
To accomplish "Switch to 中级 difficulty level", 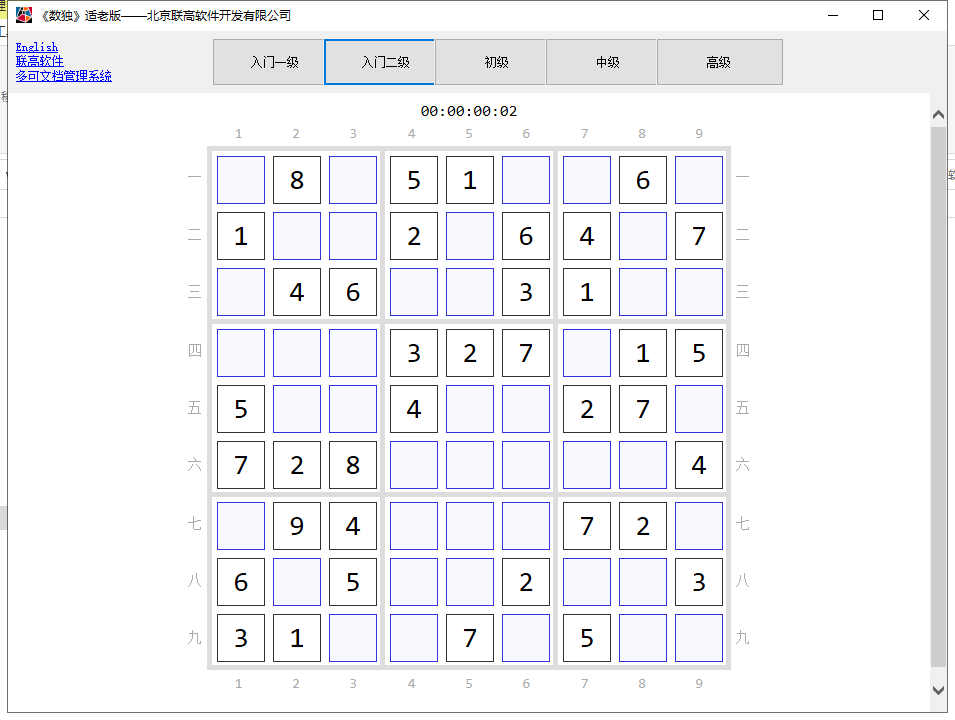I will coord(601,62).
